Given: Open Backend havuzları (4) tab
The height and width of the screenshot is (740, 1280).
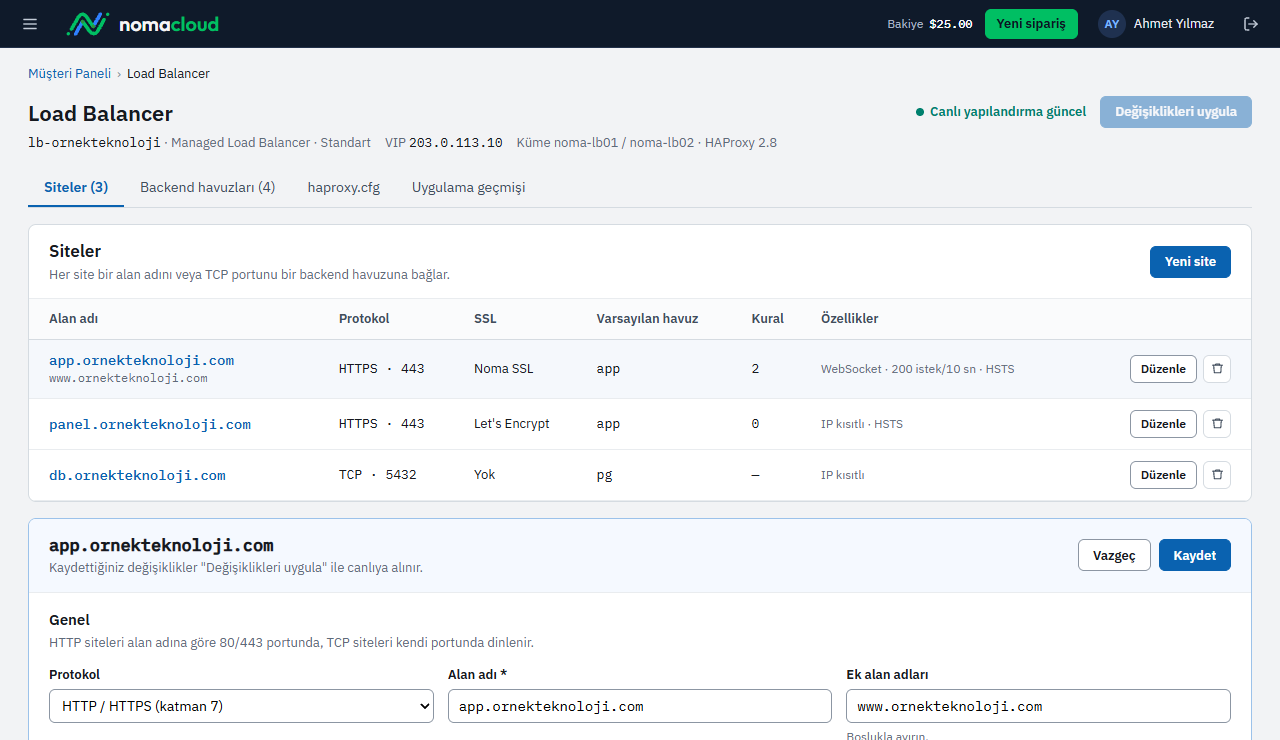Looking at the screenshot, I should (208, 188).
